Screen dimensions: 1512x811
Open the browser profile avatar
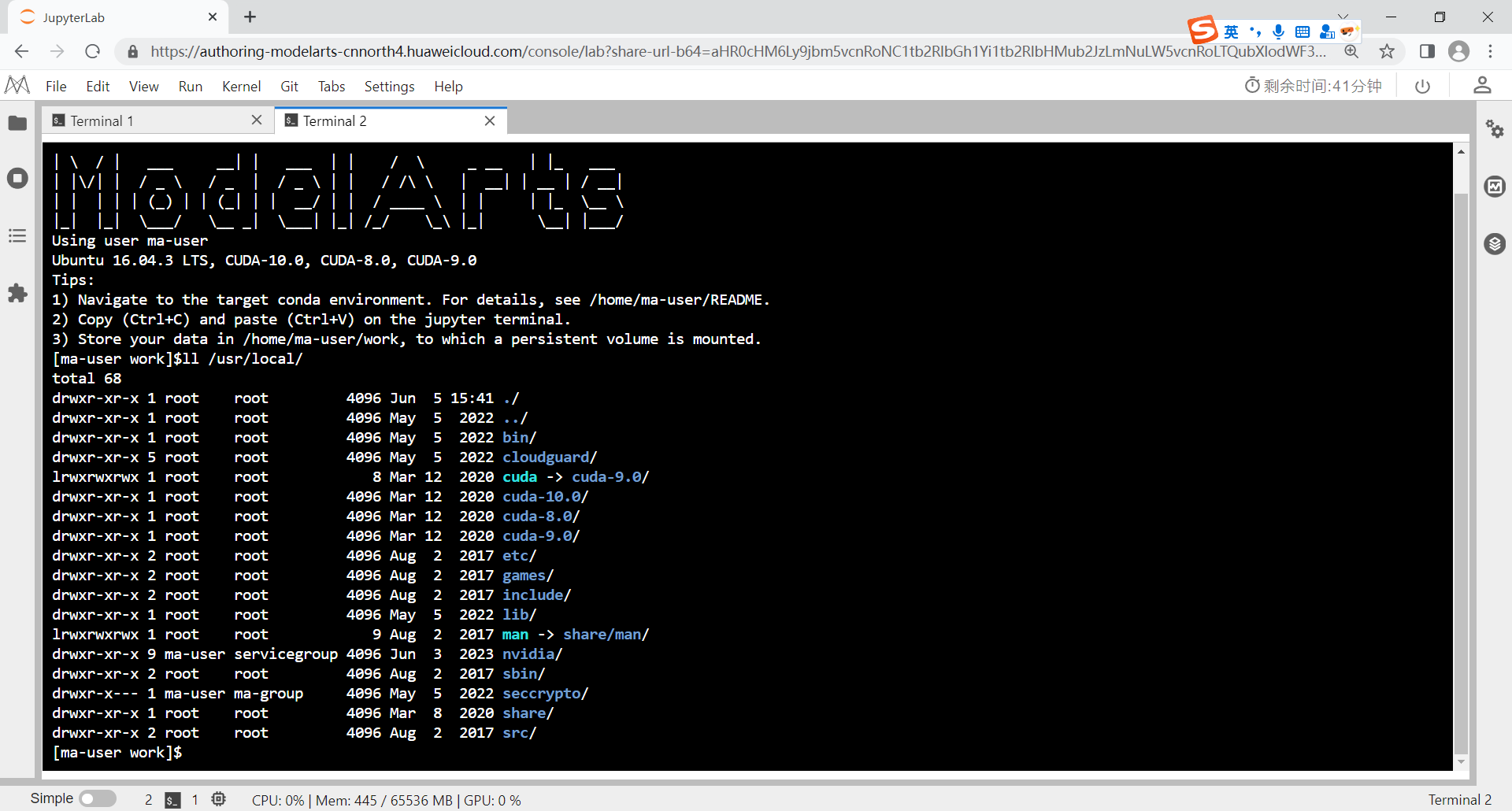point(1458,51)
